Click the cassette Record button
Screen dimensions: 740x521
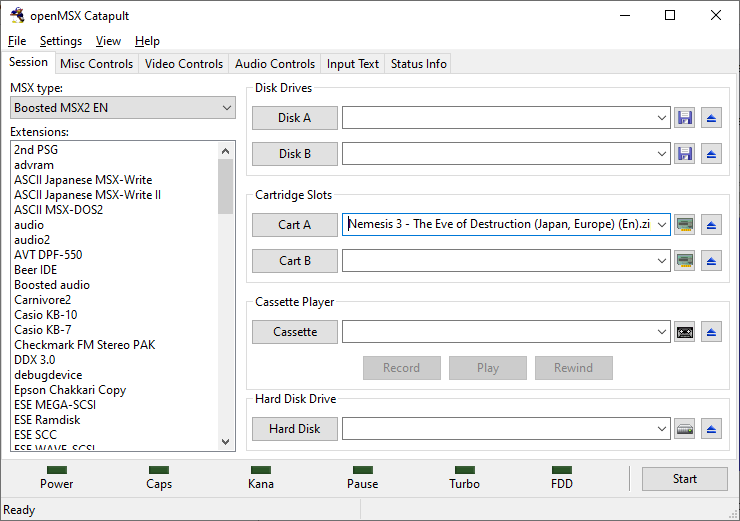coord(402,368)
